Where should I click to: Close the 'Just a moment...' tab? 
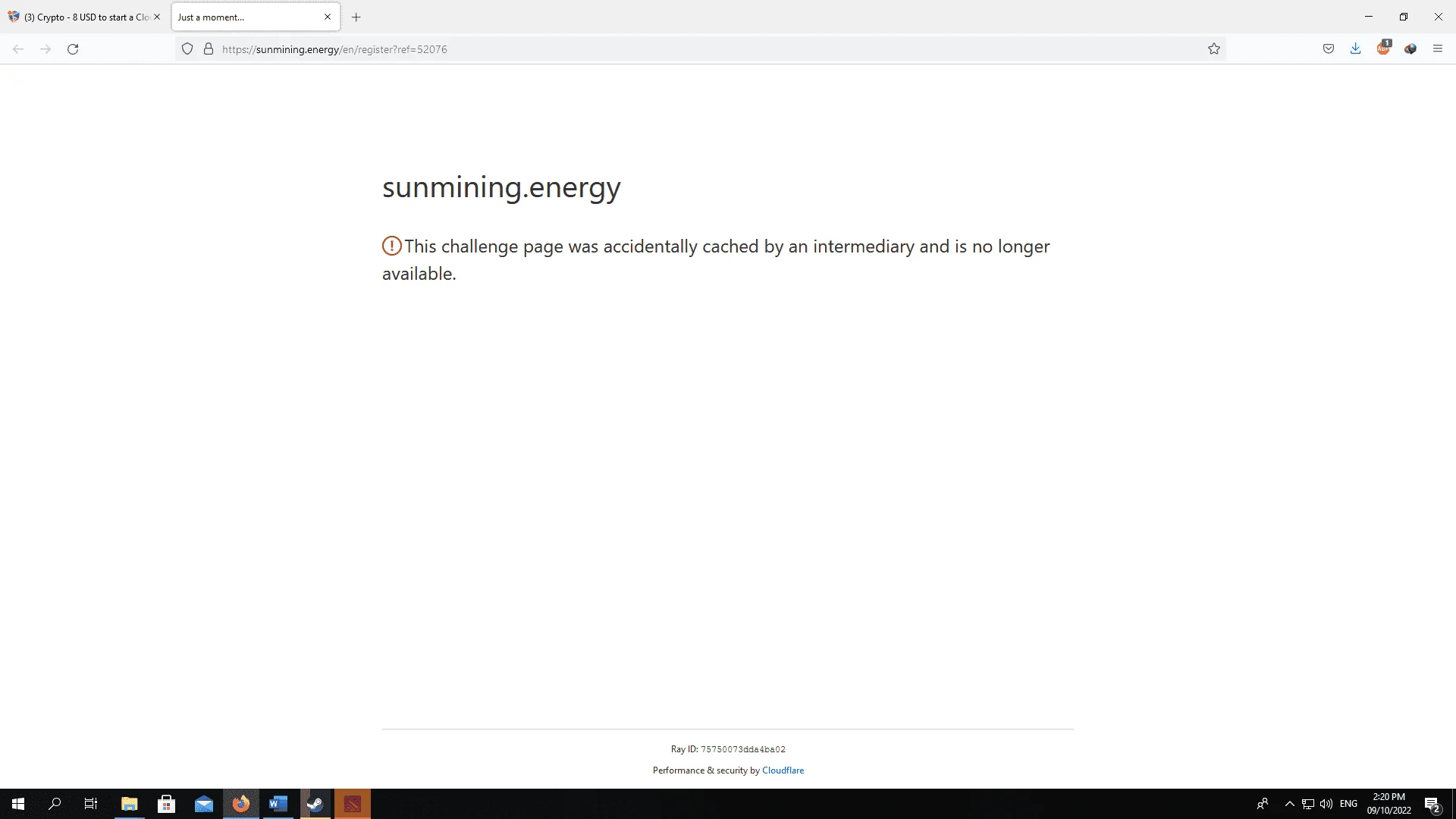point(328,17)
